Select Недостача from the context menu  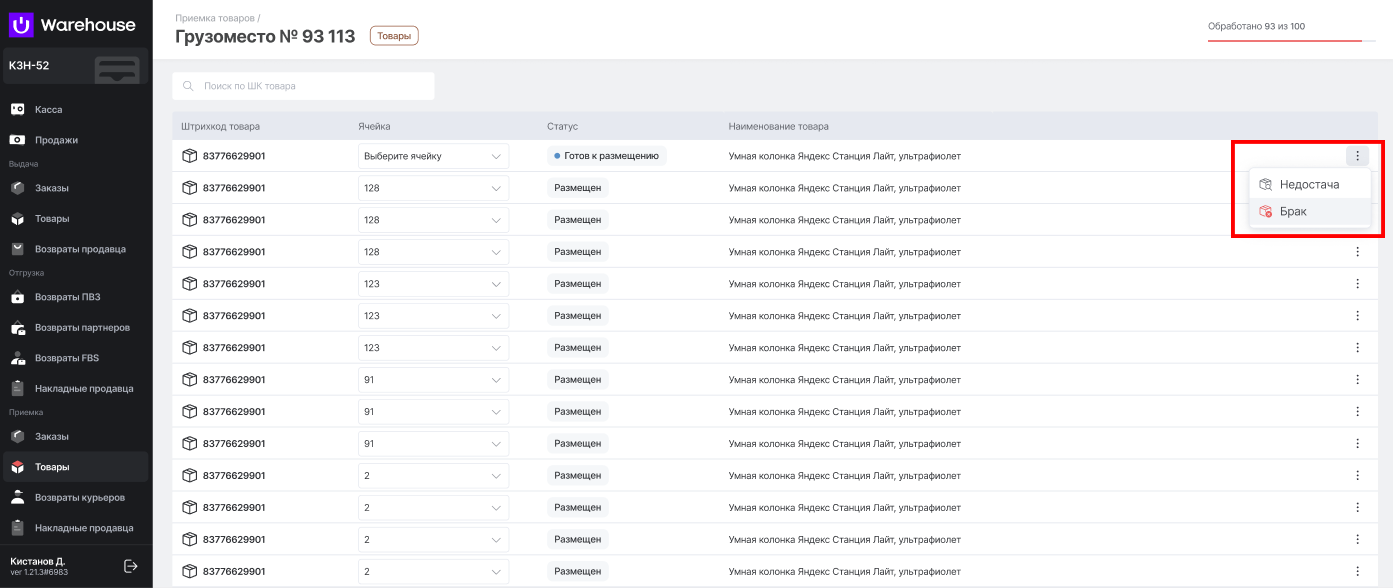(1309, 185)
